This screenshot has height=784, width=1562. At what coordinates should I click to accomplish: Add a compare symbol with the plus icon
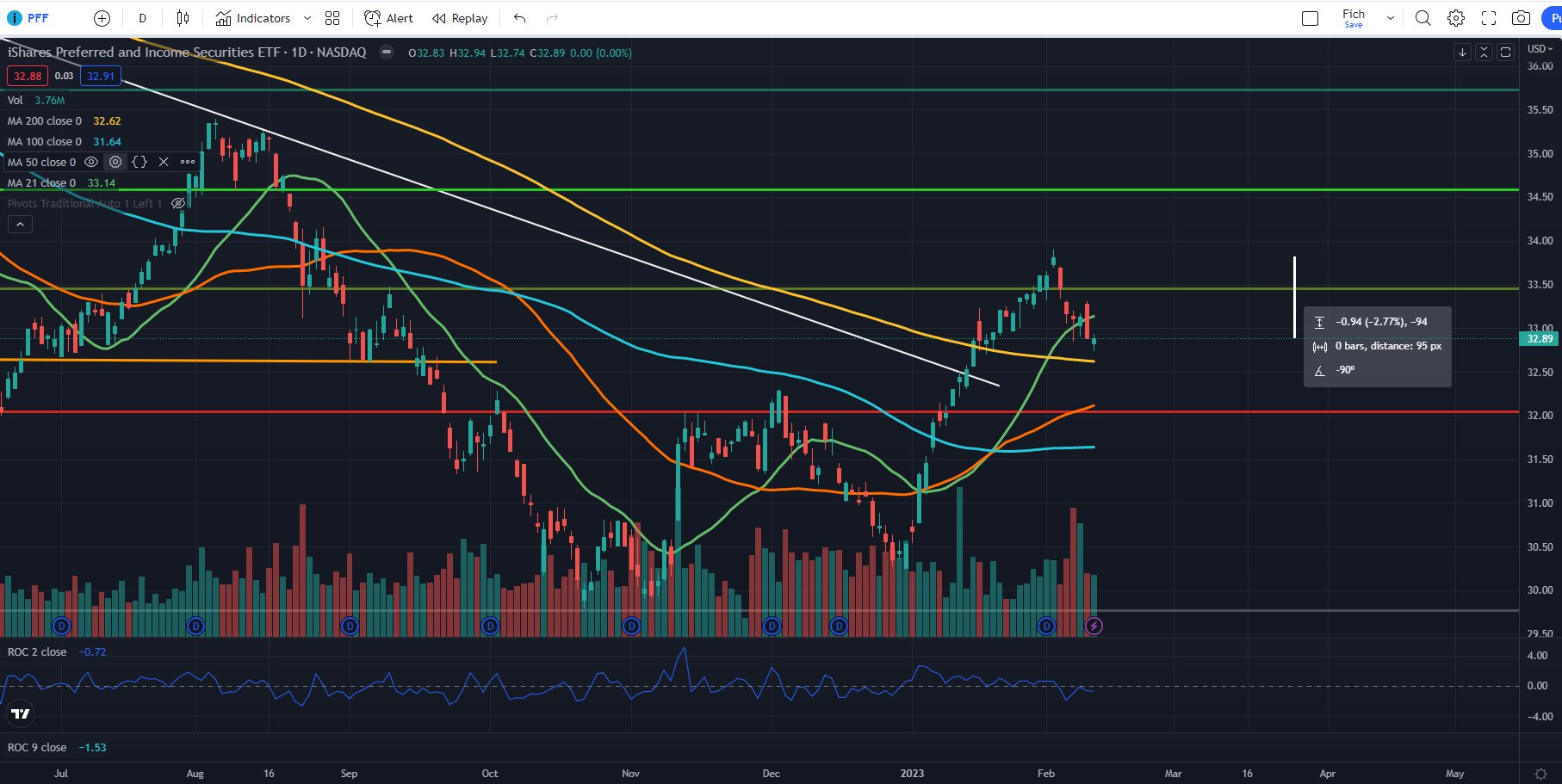102,18
